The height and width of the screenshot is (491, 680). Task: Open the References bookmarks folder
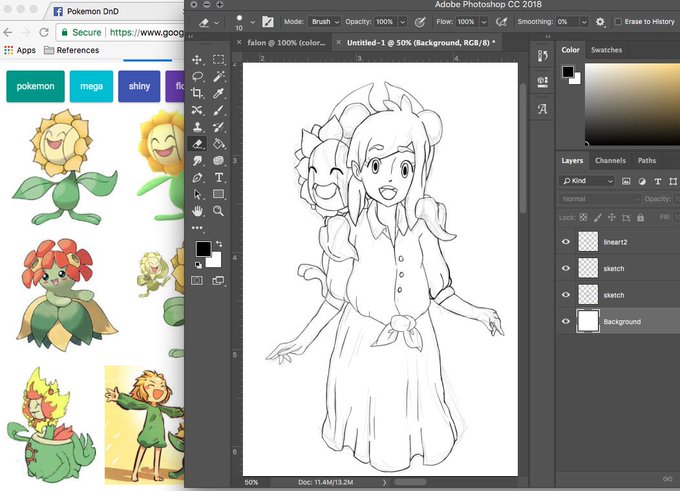pyautogui.click(x=72, y=50)
